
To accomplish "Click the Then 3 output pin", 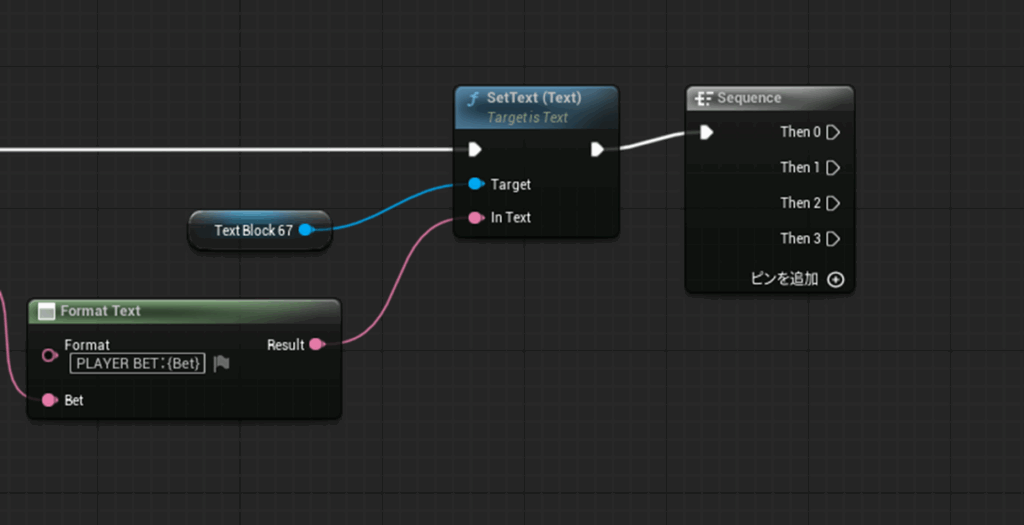I will [x=833, y=238].
